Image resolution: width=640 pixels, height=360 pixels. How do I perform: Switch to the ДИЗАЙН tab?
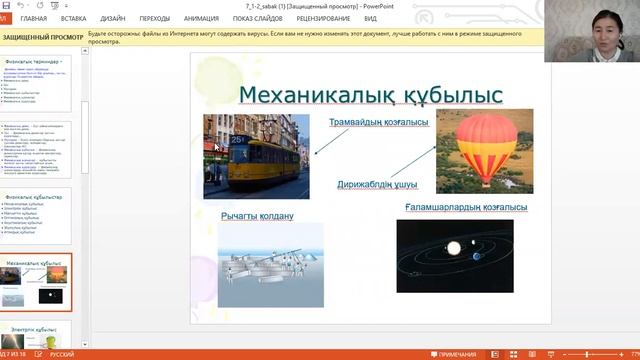point(113,19)
